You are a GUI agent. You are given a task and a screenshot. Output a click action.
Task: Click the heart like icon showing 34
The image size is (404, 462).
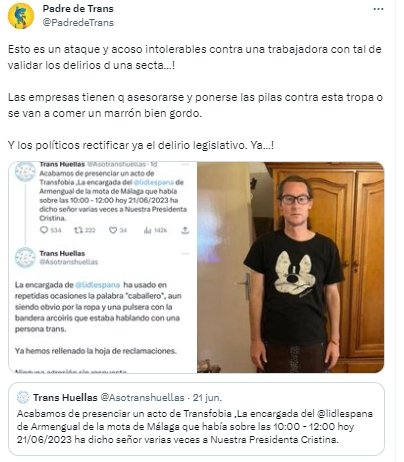coord(113,230)
